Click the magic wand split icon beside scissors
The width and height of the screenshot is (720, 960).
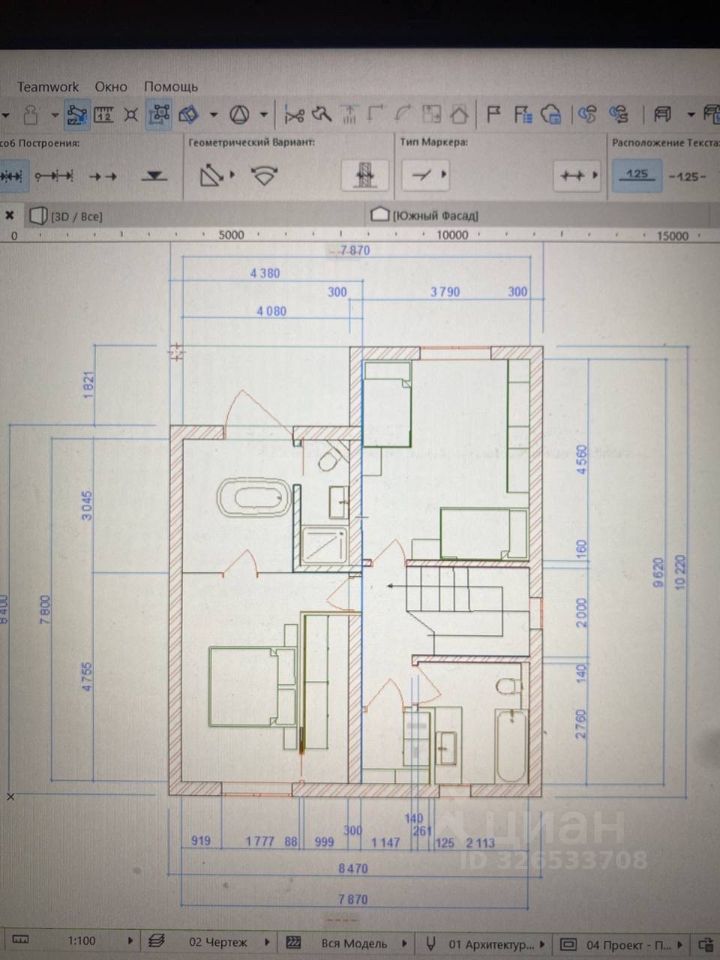(x=321, y=114)
